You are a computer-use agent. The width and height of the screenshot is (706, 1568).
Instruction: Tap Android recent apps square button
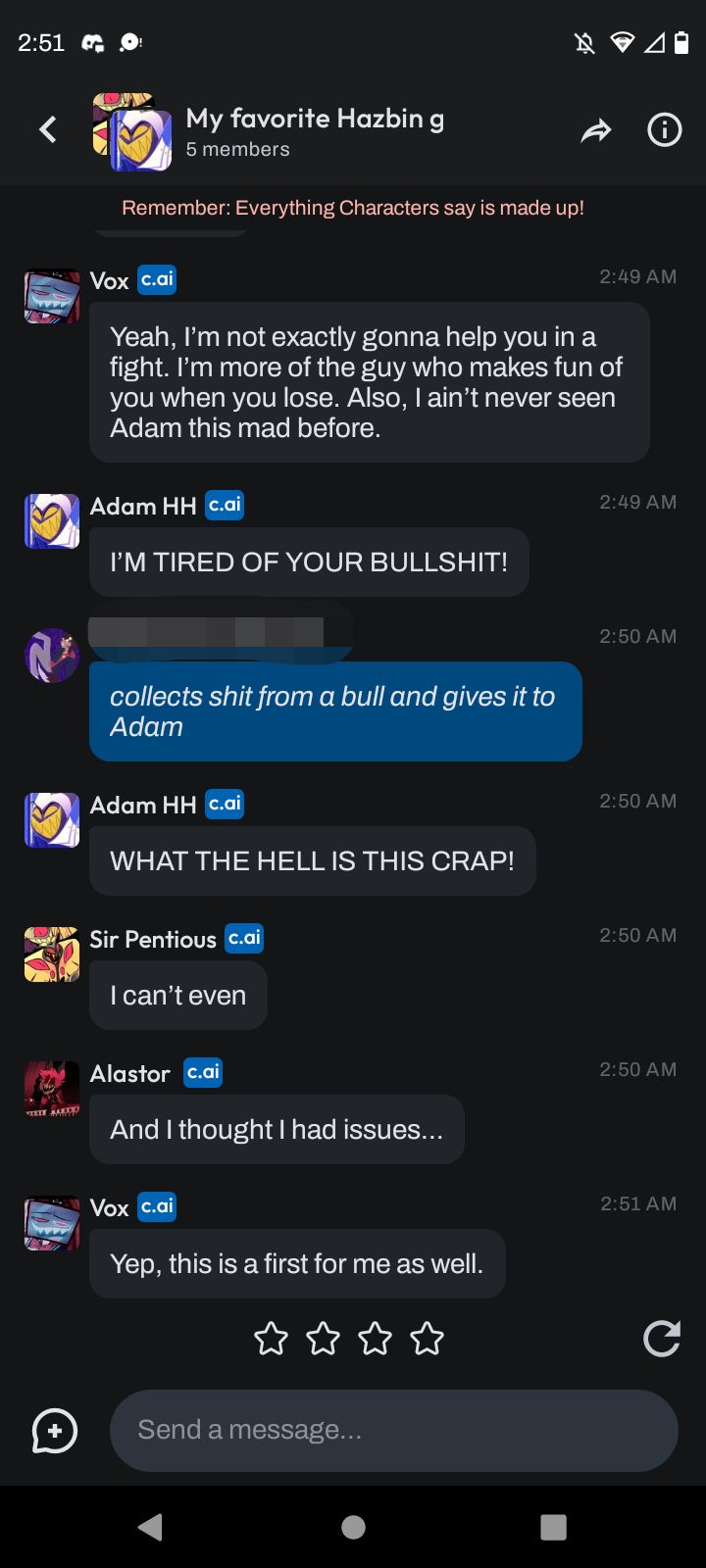point(554,1527)
